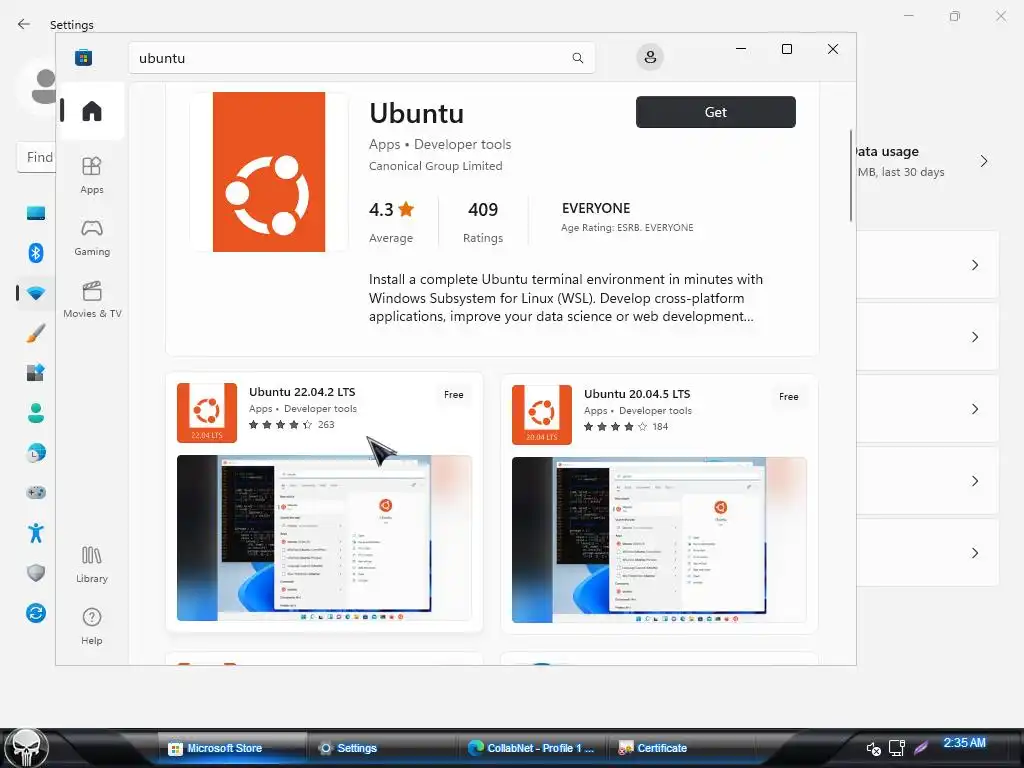Go to the Apps section in the Store
This screenshot has width=1024, height=768.
91,175
